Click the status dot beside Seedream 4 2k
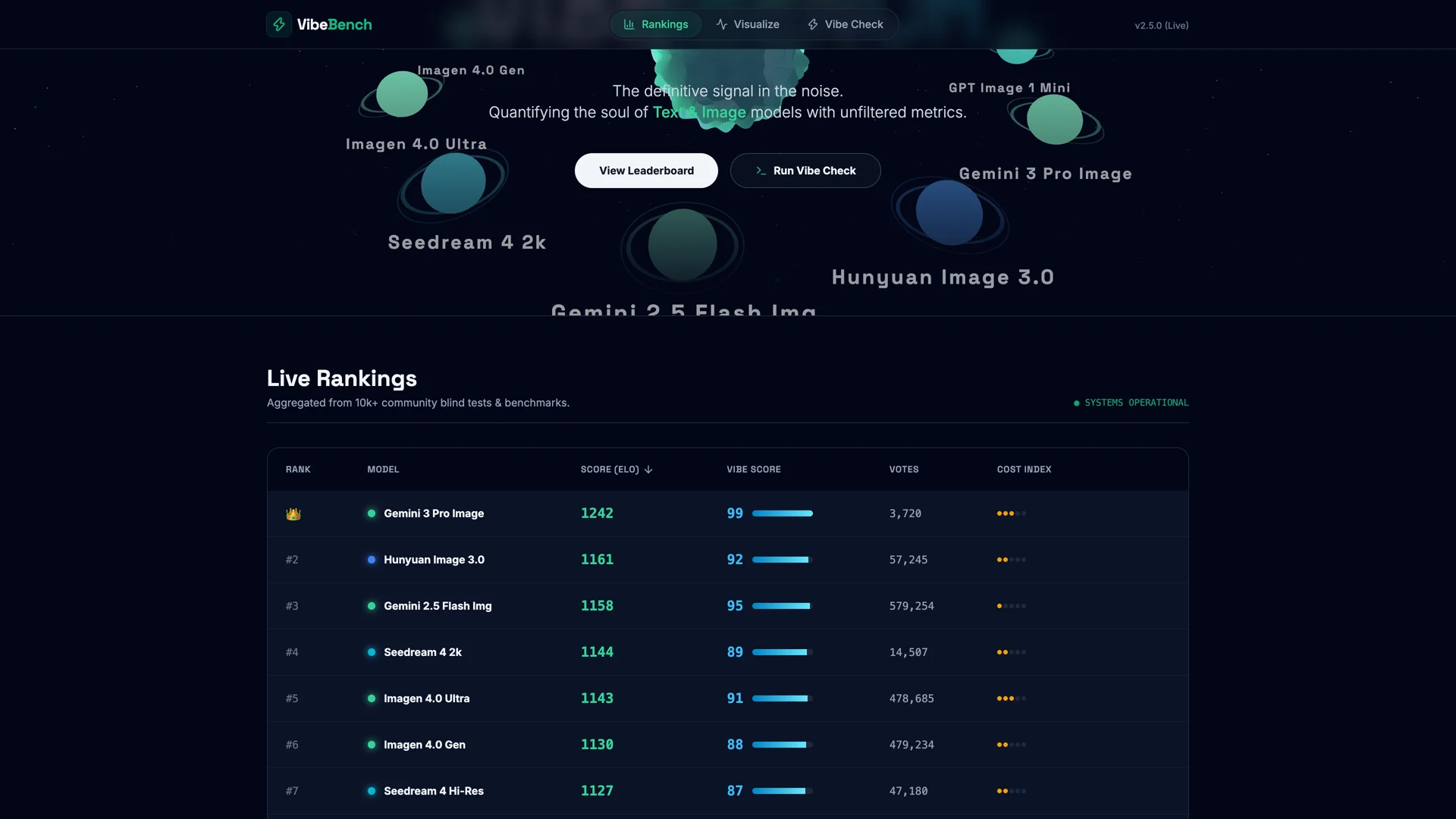This screenshot has height=819, width=1456. click(x=372, y=652)
